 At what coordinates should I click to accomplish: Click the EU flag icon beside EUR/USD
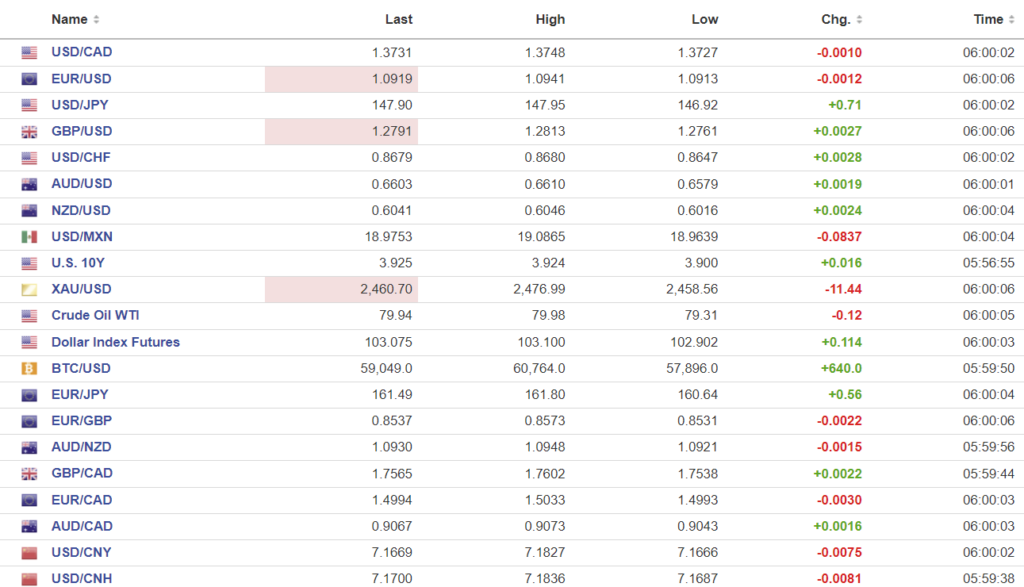(29, 79)
